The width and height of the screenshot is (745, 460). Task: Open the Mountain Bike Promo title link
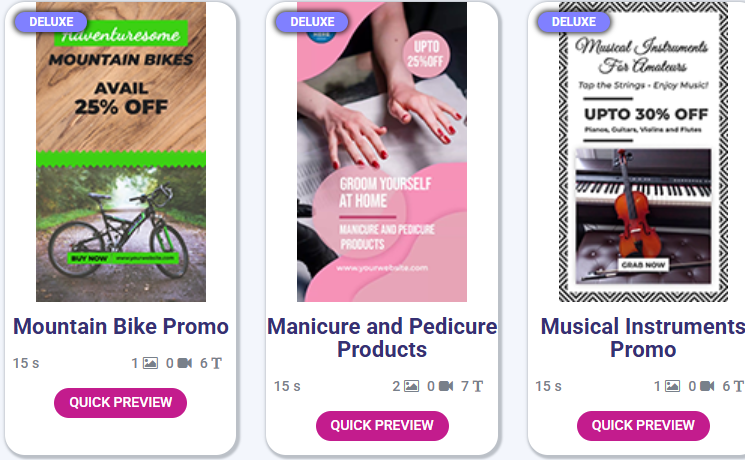pos(121,326)
